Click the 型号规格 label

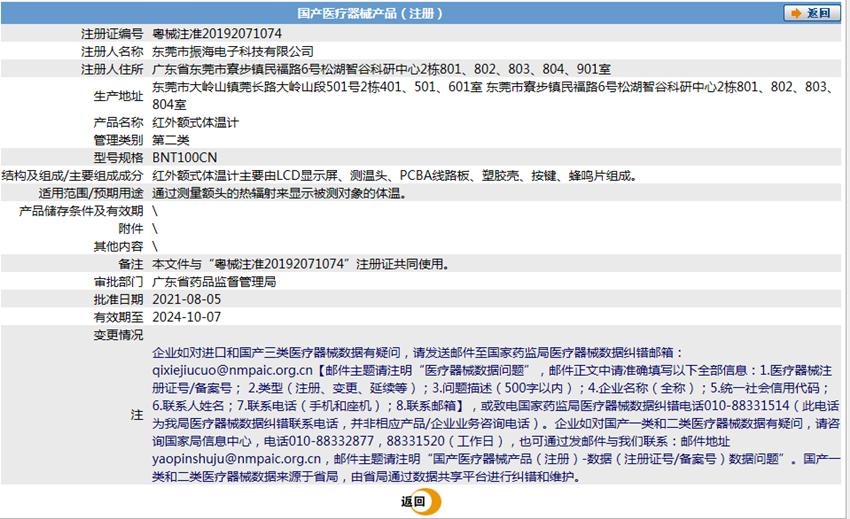(118, 158)
